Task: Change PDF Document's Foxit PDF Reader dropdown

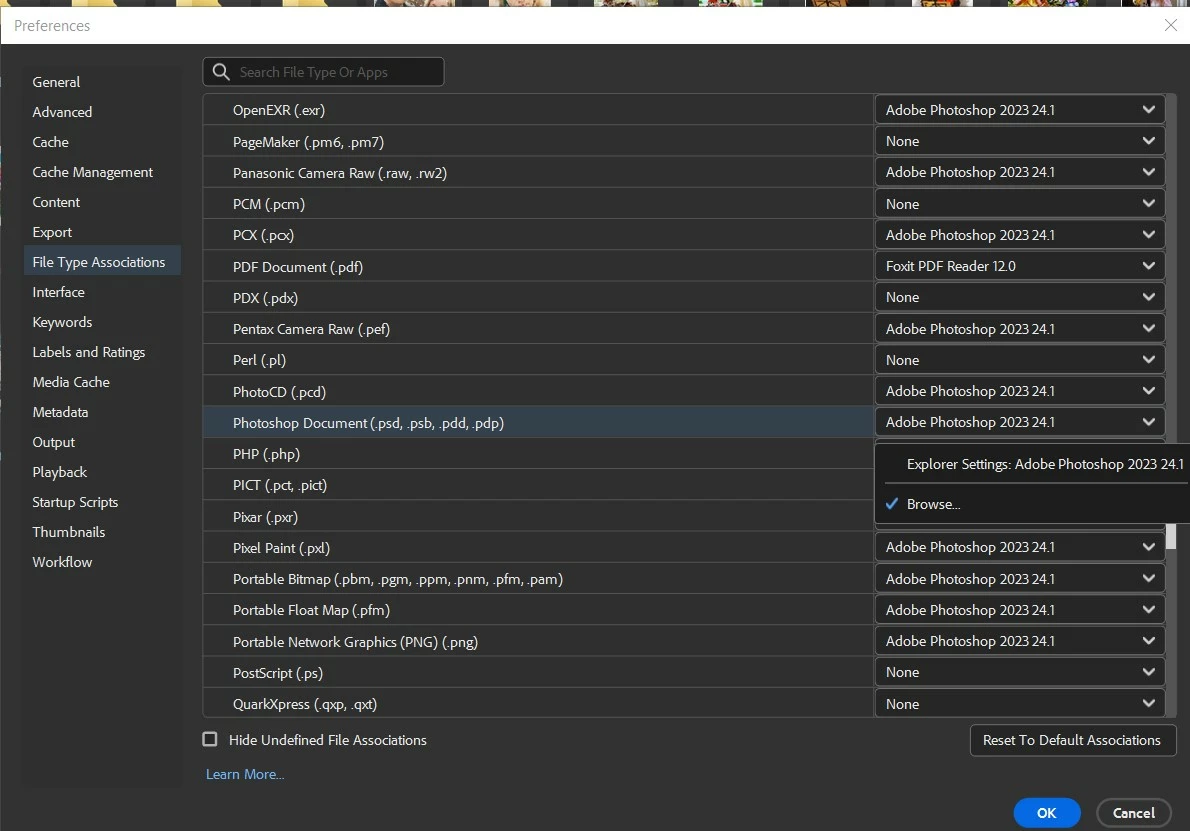Action: pos(1019,266)
